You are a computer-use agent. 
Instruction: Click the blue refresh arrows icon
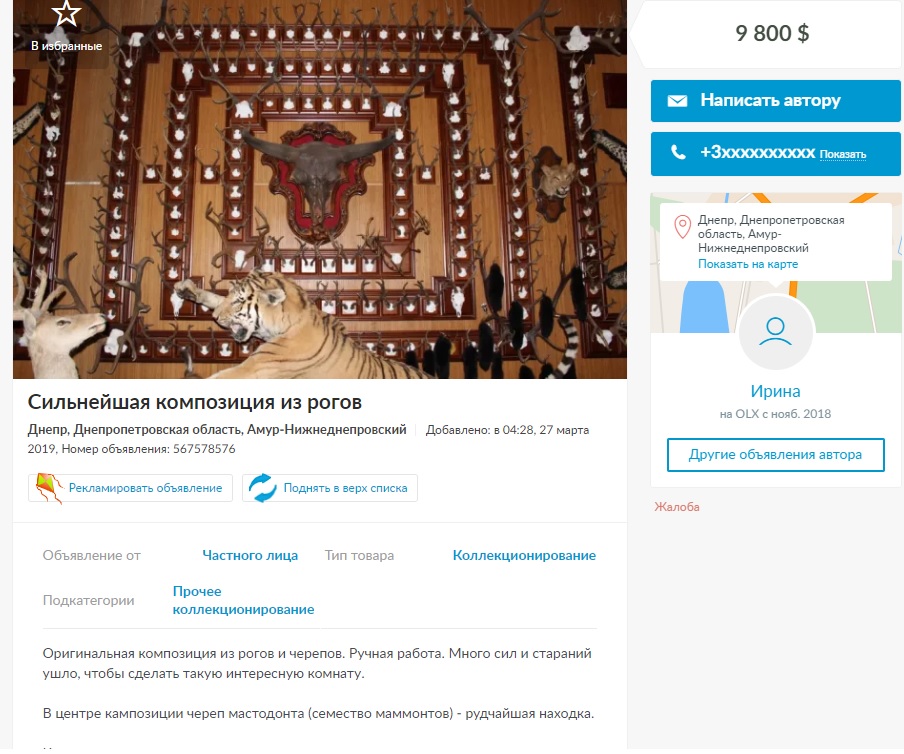[x=262, y=488]
